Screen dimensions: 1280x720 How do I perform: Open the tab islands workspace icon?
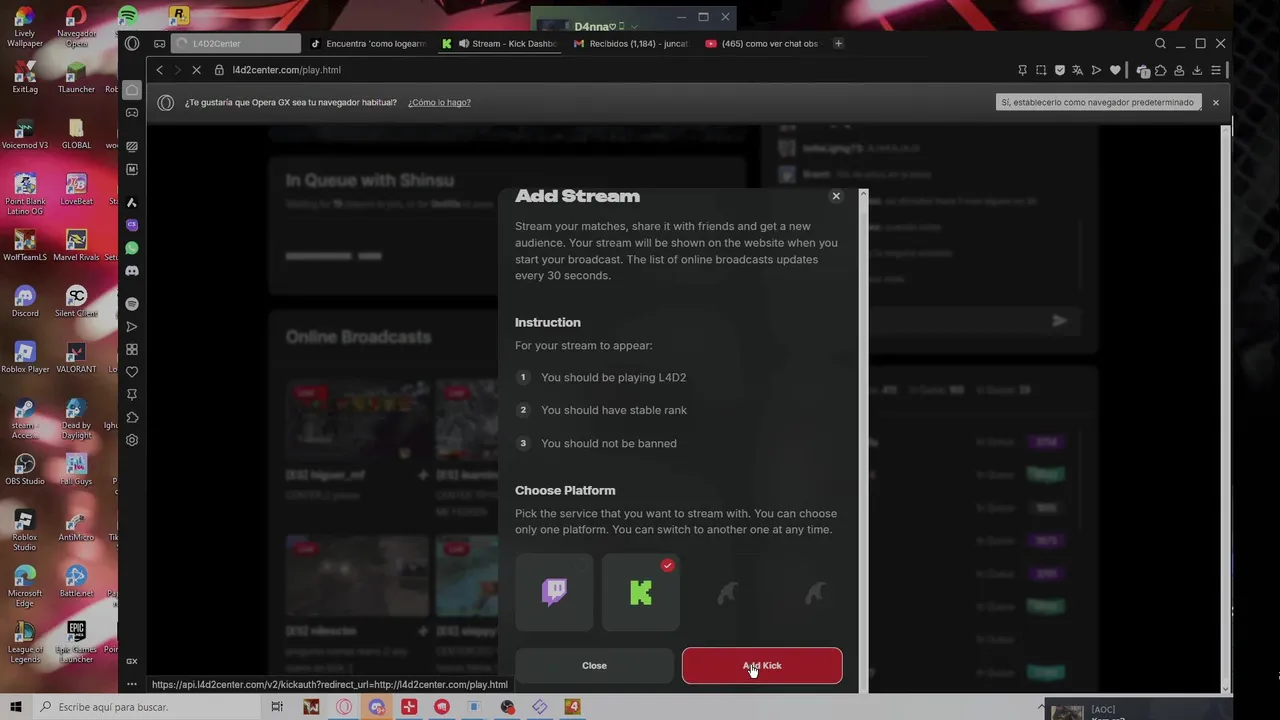coord(159,43)
